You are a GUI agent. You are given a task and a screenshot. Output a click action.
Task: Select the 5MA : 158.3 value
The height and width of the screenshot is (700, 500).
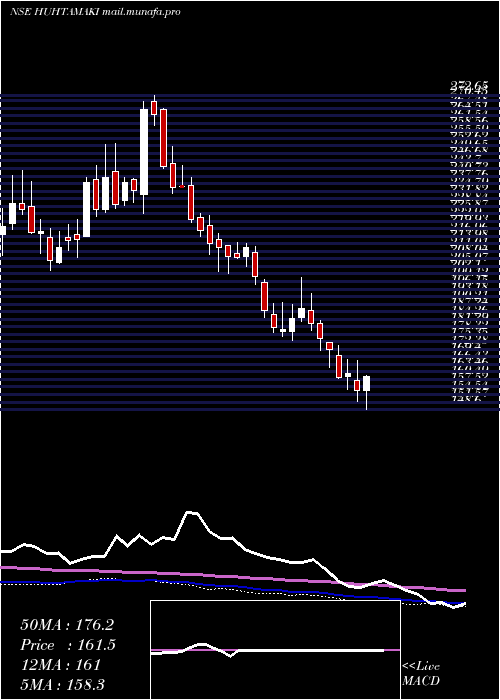tap(62, 685)
